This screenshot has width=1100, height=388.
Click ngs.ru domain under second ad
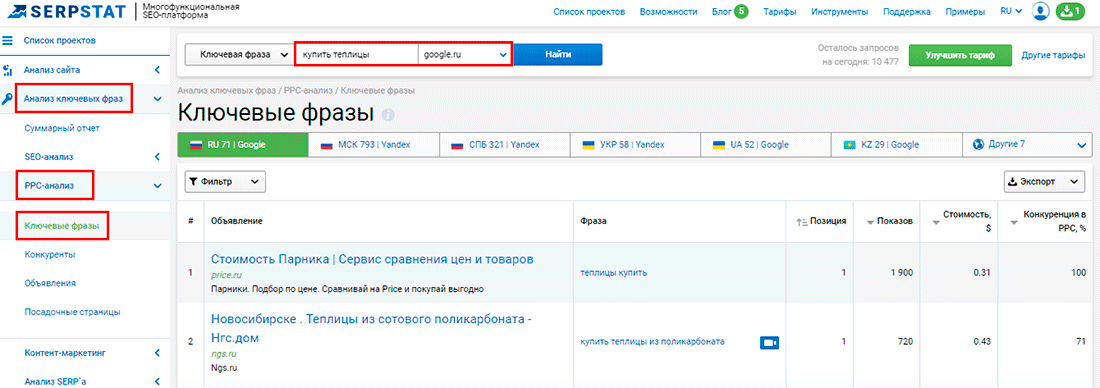point(224,354)
